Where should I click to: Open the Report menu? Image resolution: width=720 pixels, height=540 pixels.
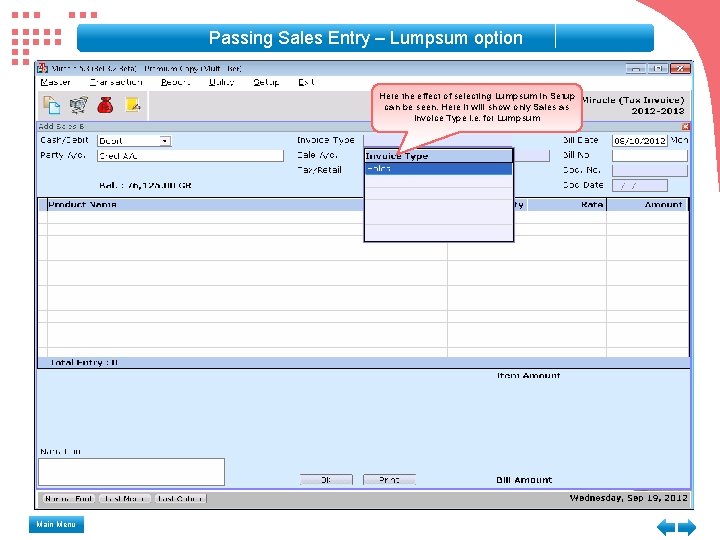click(x=175, y=82)
